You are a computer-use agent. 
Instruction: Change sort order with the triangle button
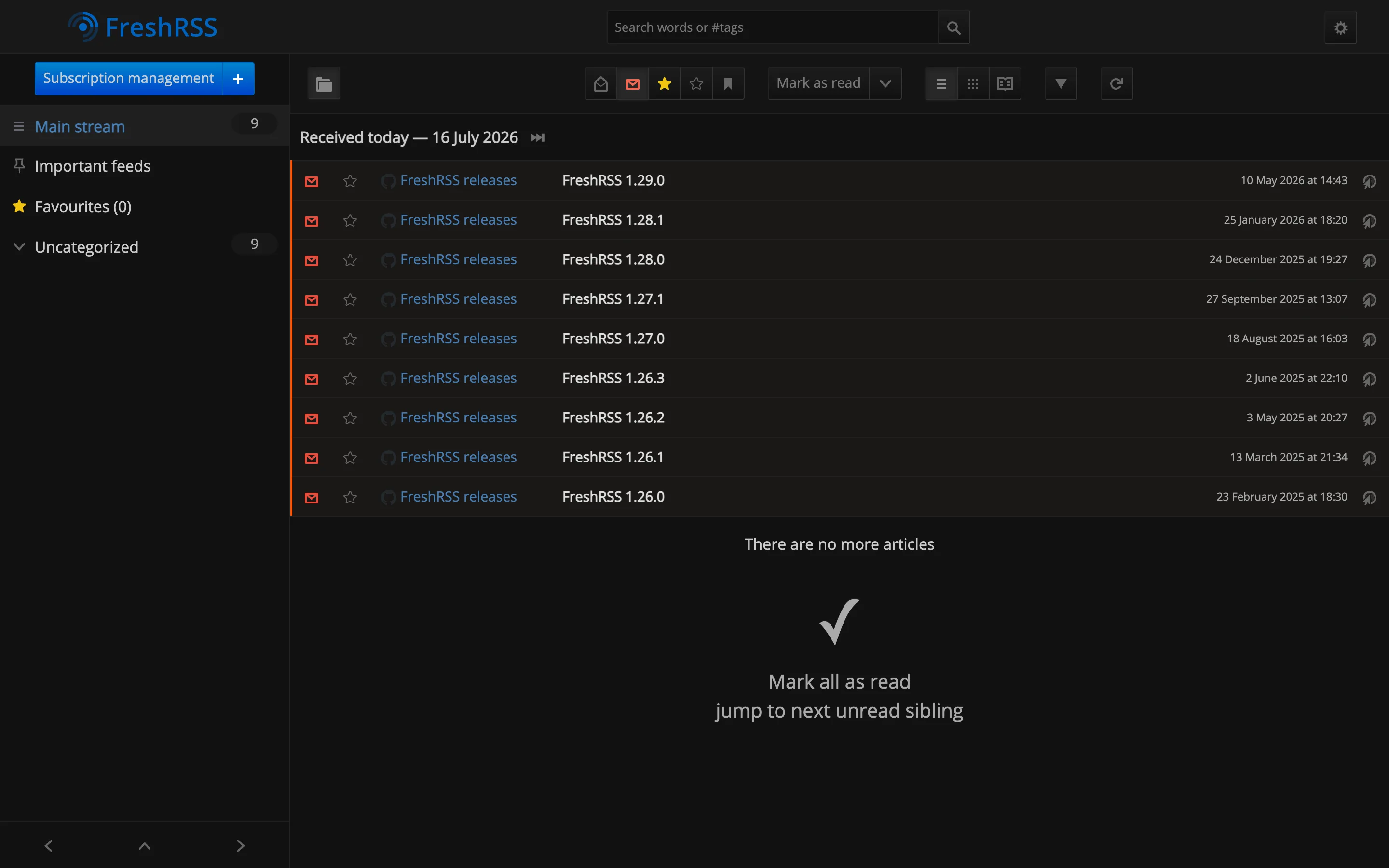pos(1061,84)
